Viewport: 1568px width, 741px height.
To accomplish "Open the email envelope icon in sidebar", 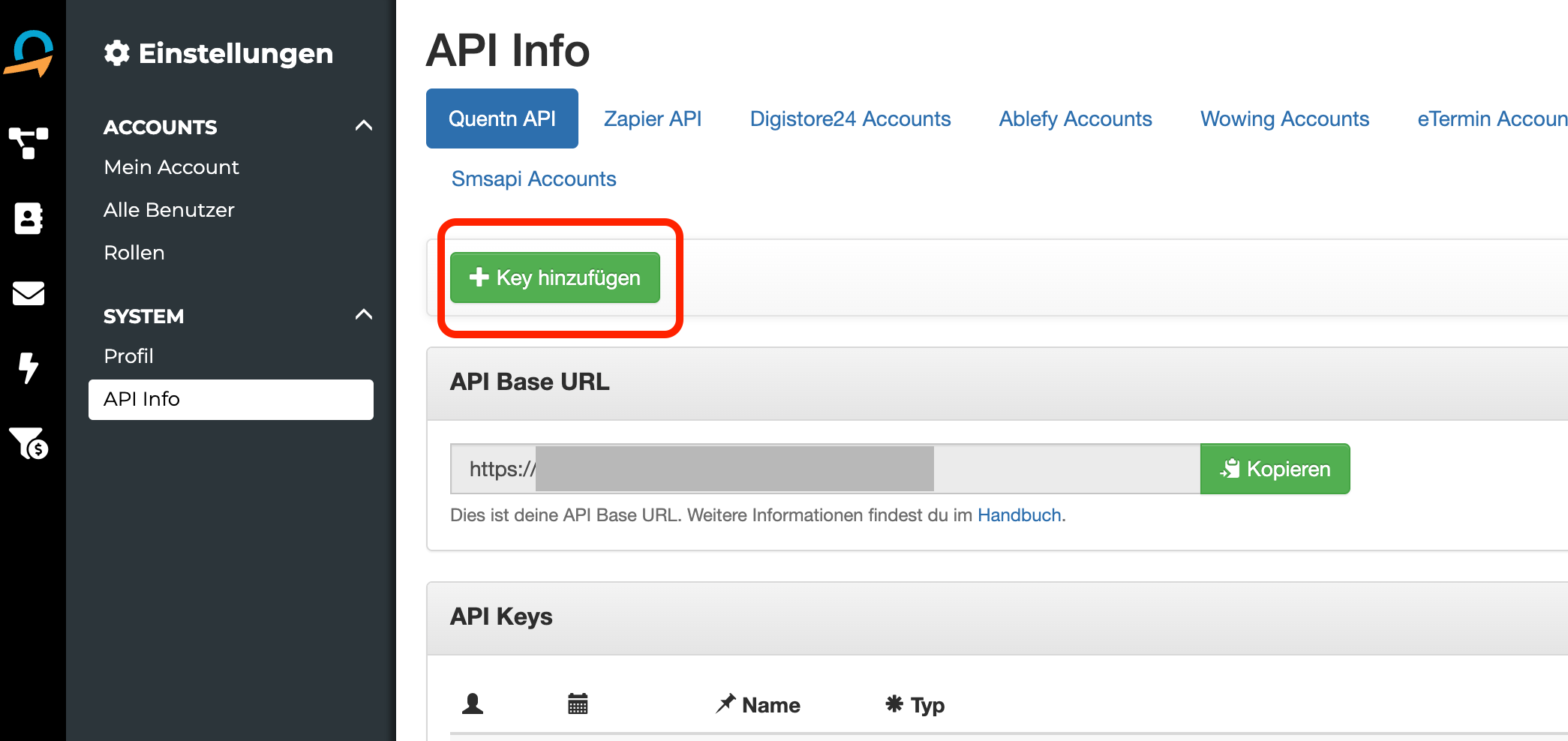I will (x=29, y=293).
